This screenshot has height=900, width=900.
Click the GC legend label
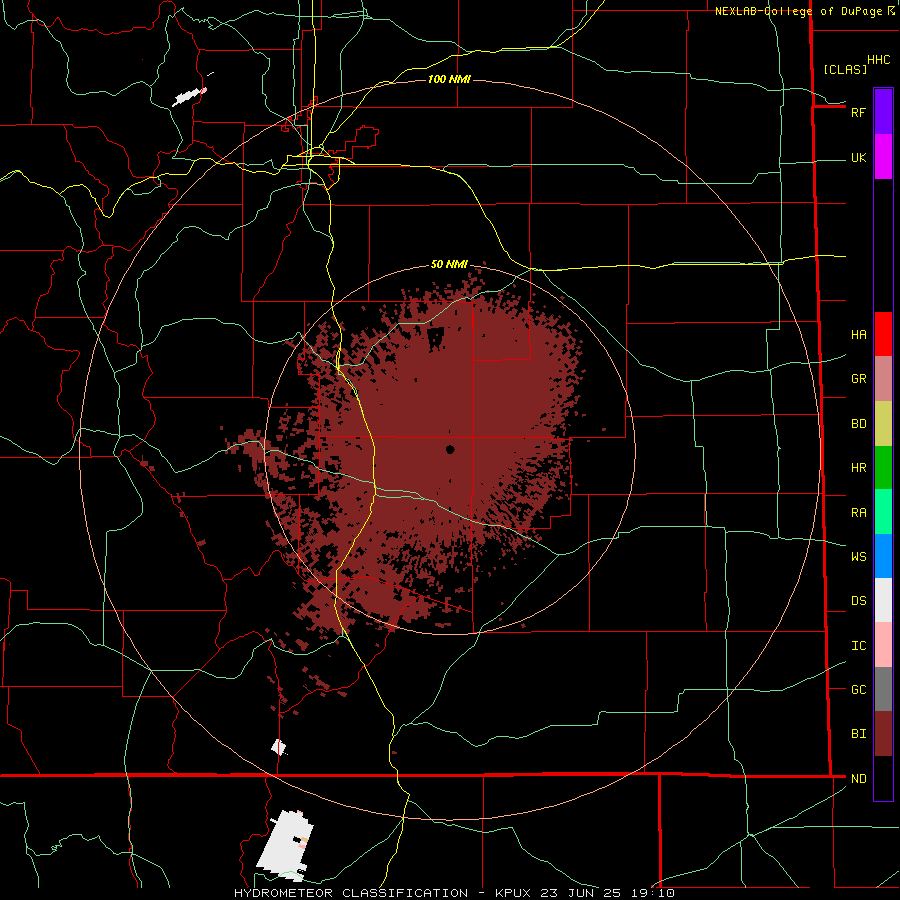pyautogui.click(x=858, y=690)
